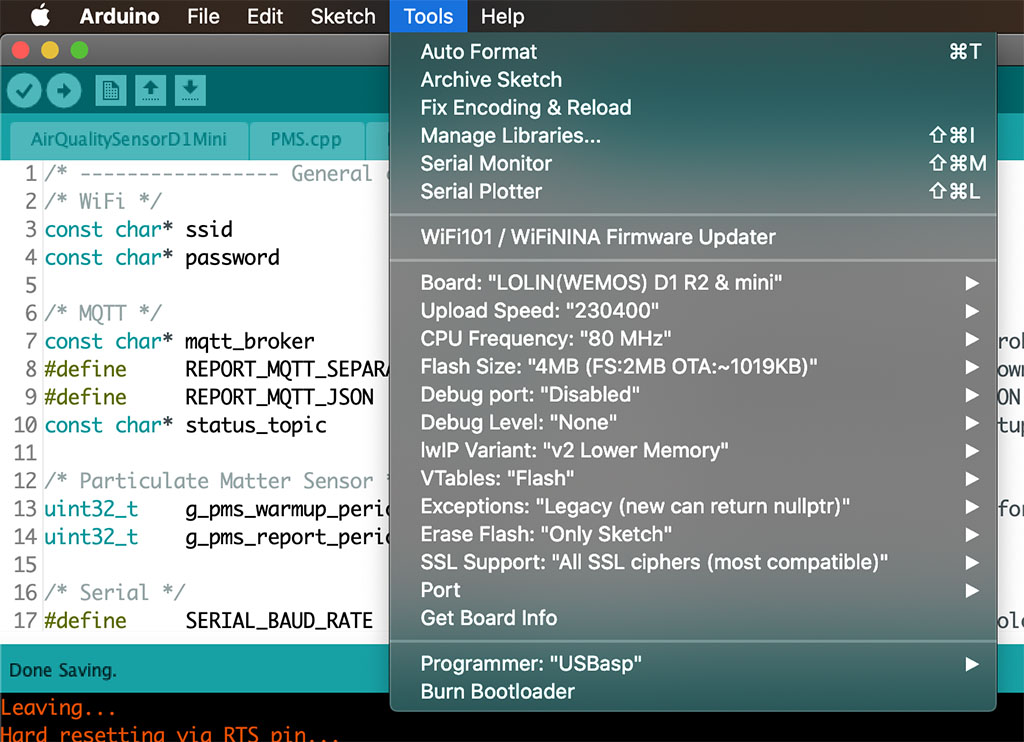Expand the Board LOLIN(WEMOS) D1 submenu
Viewport: 1024px width, 742px height.
[x=693, y=283]
